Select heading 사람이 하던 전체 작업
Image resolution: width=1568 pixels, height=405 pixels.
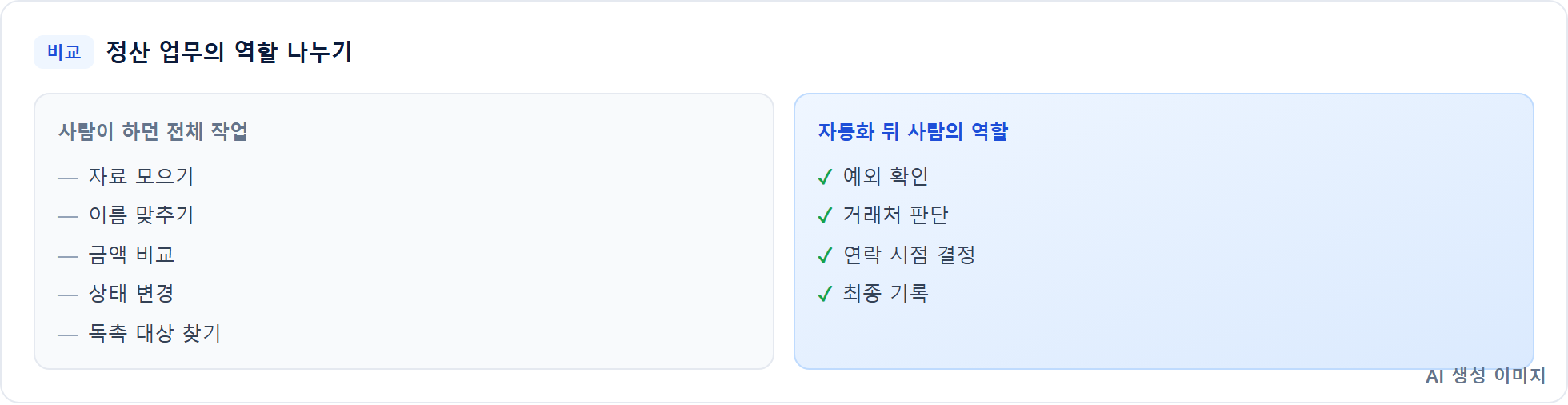click(x=153, y=131)
